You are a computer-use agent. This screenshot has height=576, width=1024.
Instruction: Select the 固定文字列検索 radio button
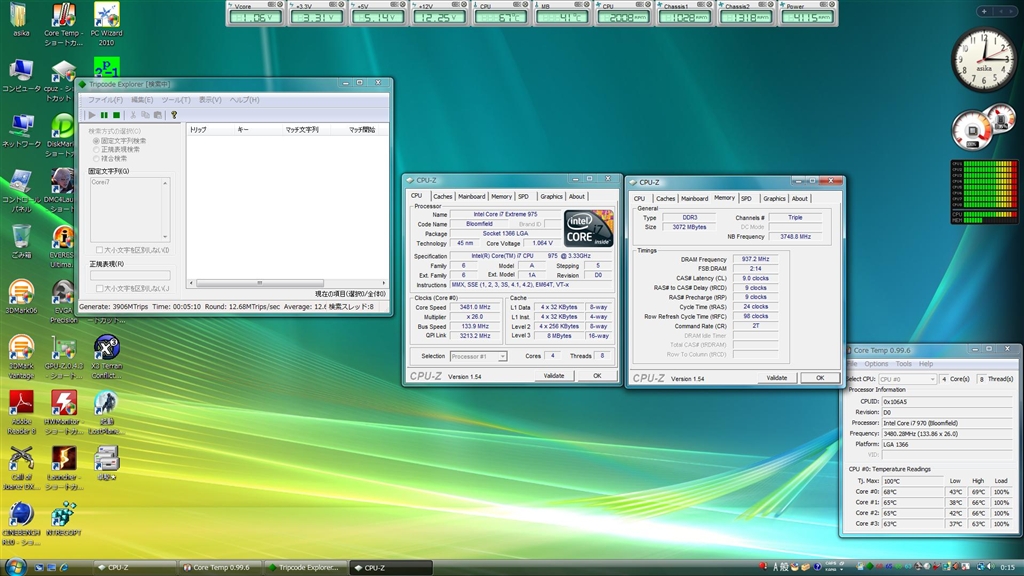[96, 141]
